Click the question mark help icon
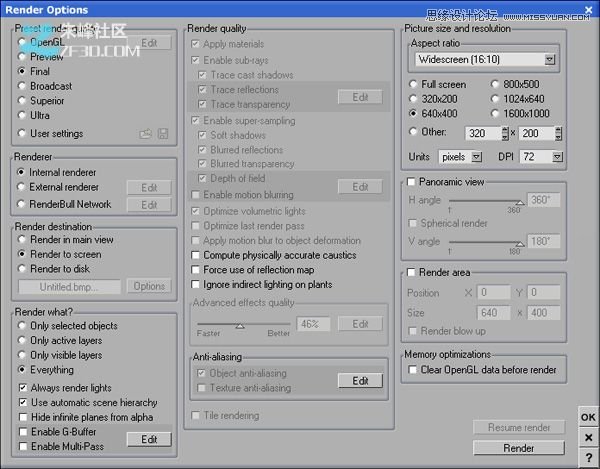The width and height of the screenshot is (600, 469). [x=589, y=457]
